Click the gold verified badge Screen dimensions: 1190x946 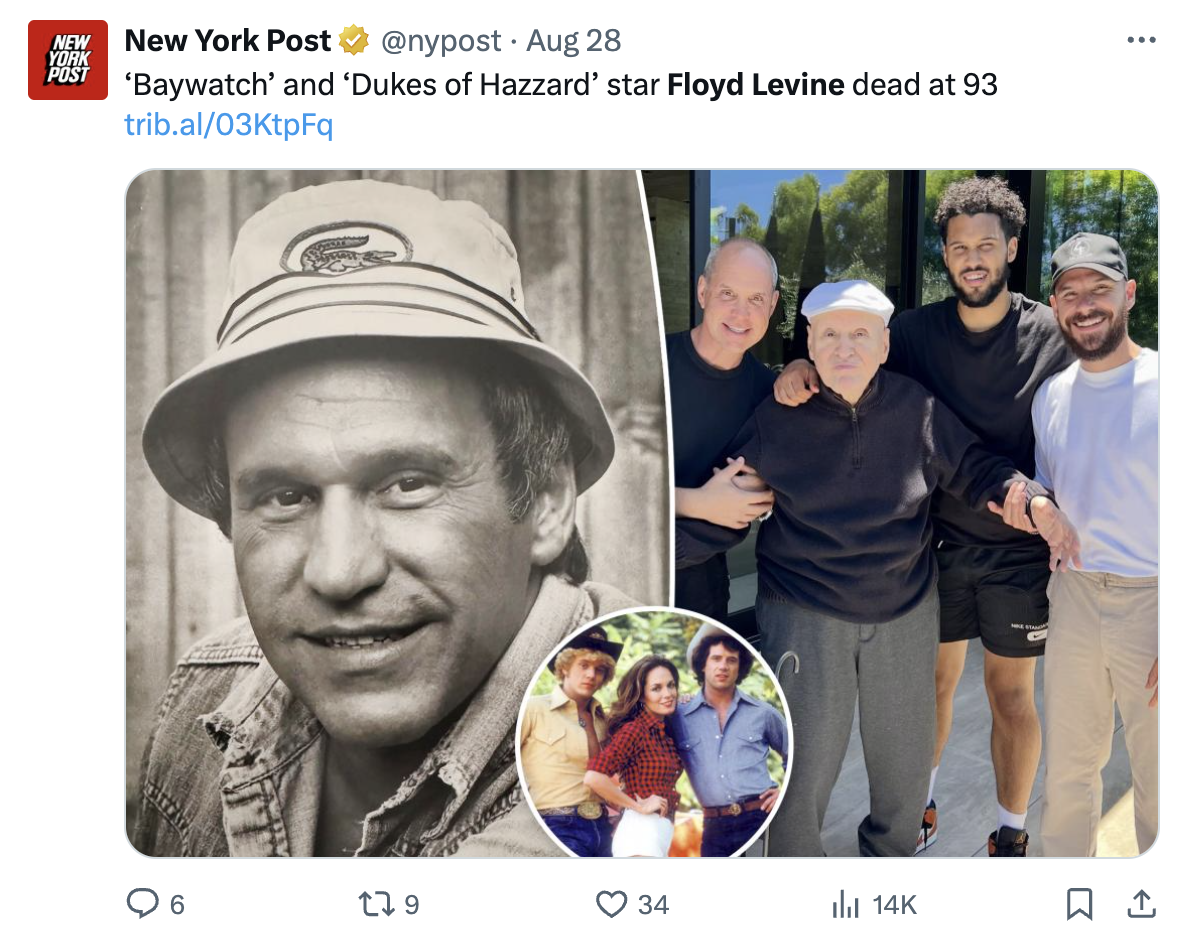tap(353, 41)
